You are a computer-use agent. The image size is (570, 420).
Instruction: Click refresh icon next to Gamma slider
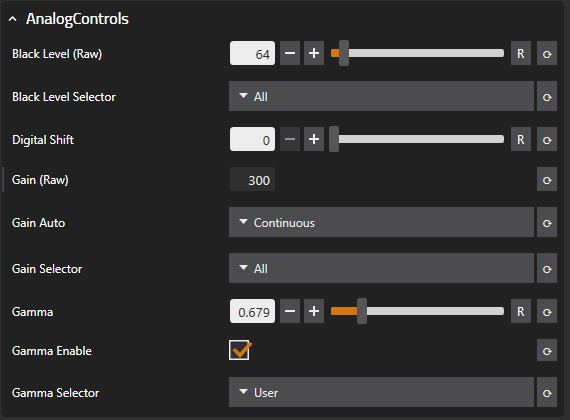(547, 311)
